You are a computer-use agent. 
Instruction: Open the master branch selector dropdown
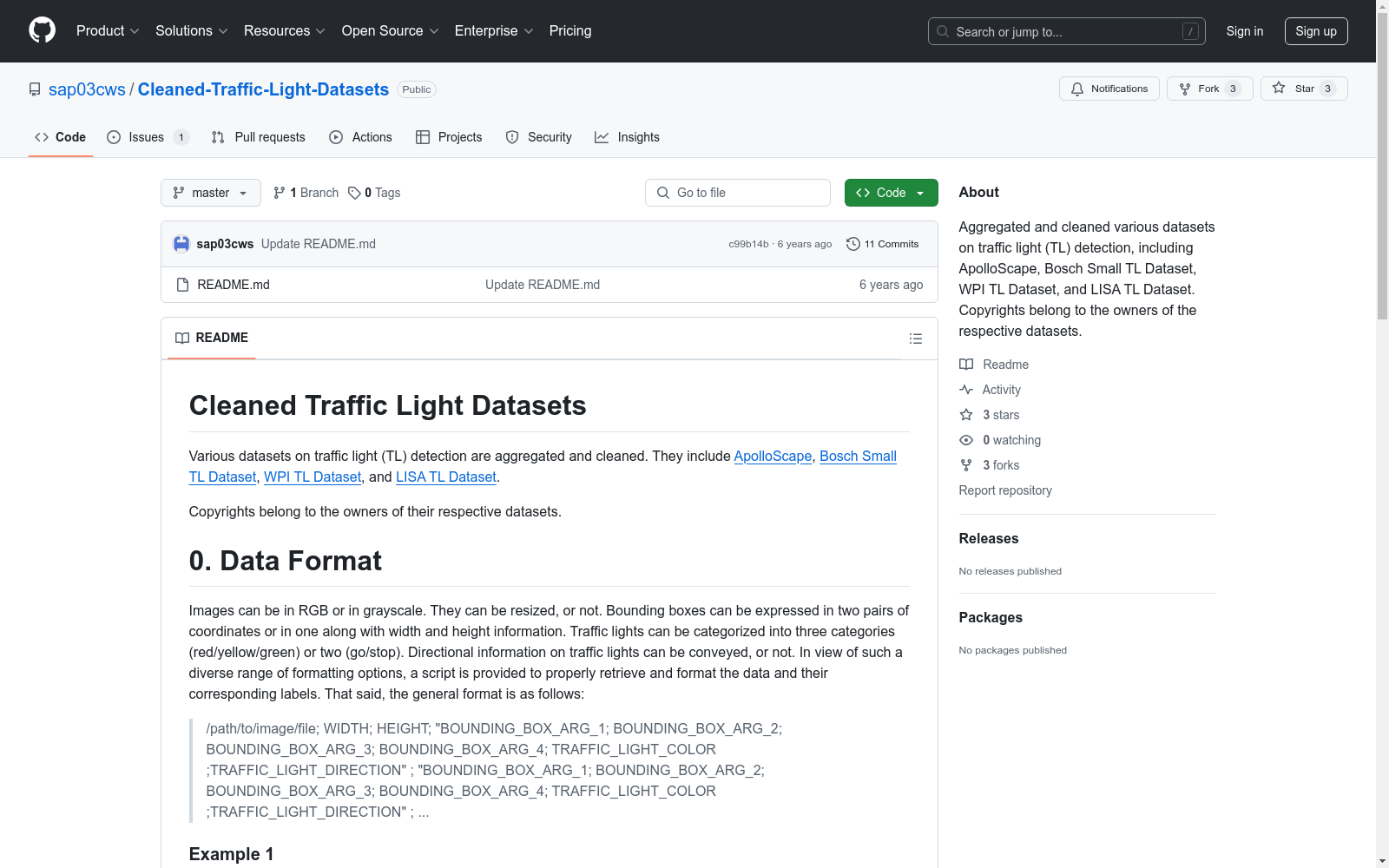point(211,193)
